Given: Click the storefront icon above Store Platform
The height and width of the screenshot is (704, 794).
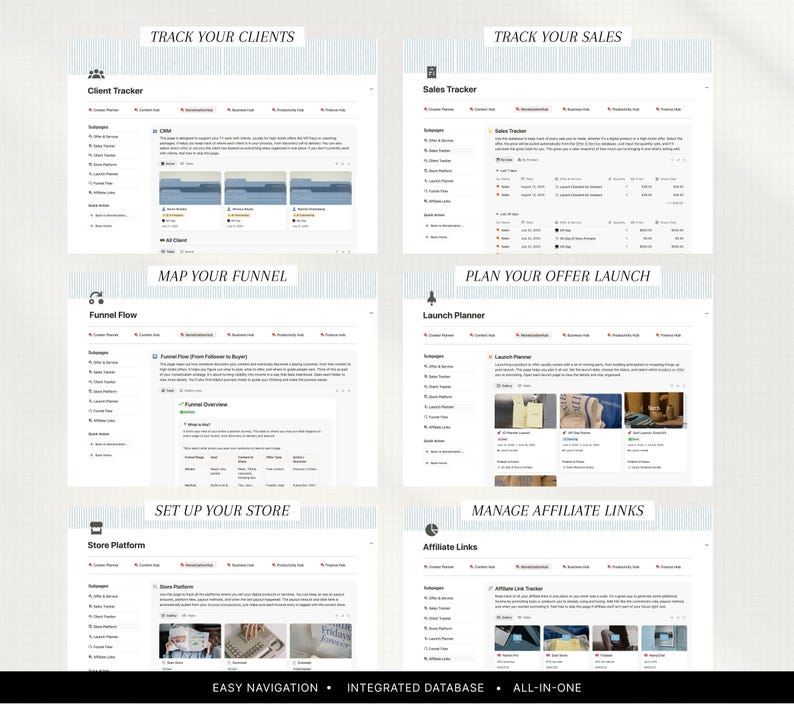Looking at the screenshot, I should point(96,528).
